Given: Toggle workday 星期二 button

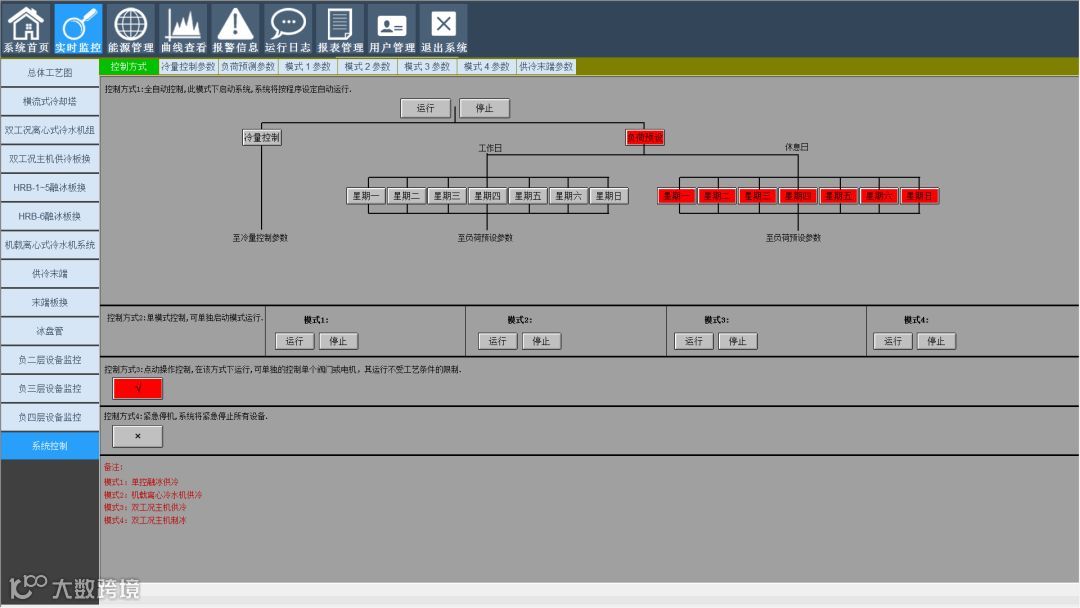Looking at the screenshot, I should coord(406,196).
